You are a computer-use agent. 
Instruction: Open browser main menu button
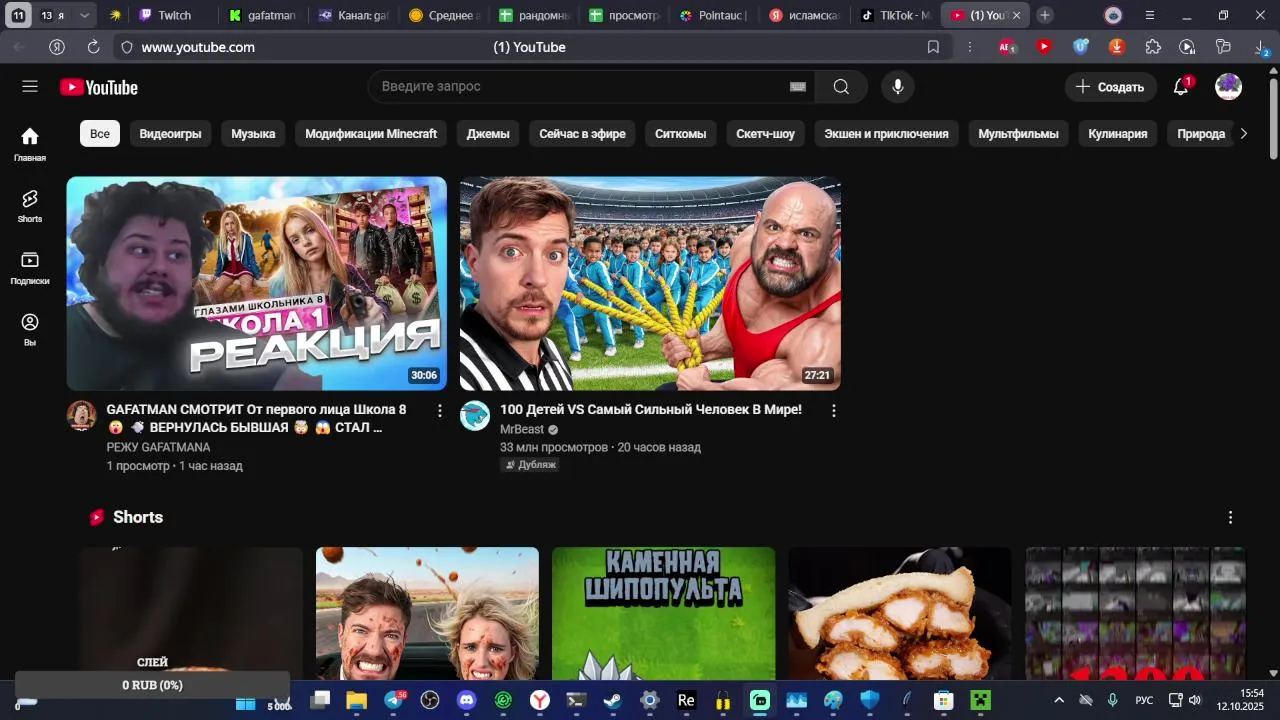(1149, 15)
